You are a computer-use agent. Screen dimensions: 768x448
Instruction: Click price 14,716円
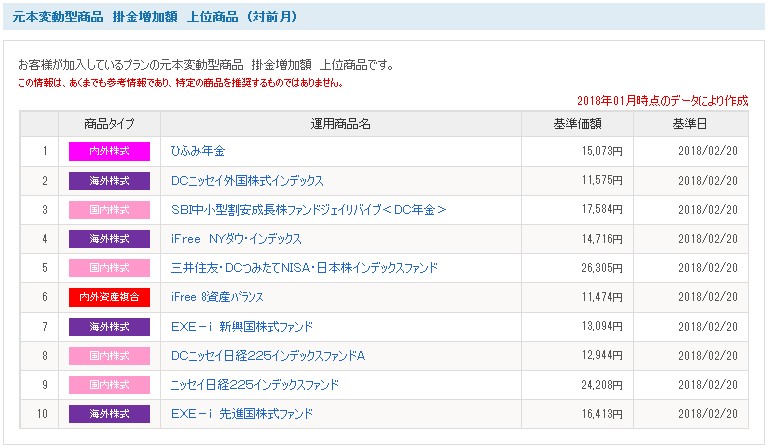(602, 239)
